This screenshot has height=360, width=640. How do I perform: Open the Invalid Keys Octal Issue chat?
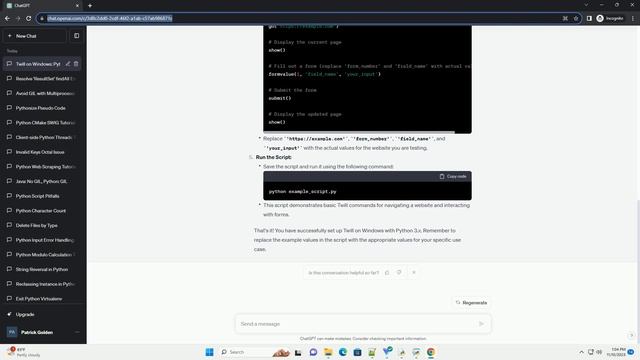(42, 152)
